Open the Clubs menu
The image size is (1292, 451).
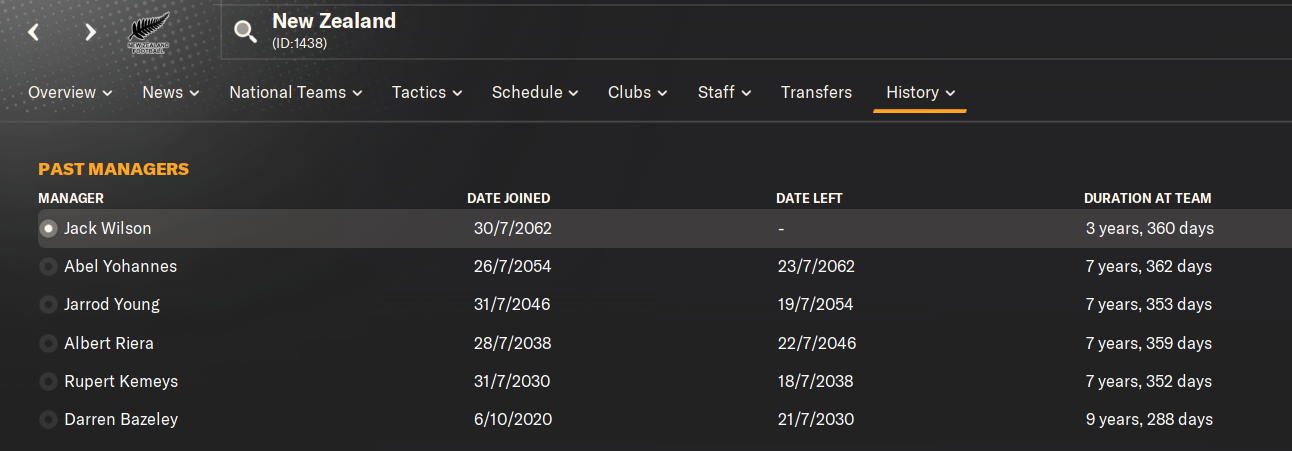(x=638, y=92)
